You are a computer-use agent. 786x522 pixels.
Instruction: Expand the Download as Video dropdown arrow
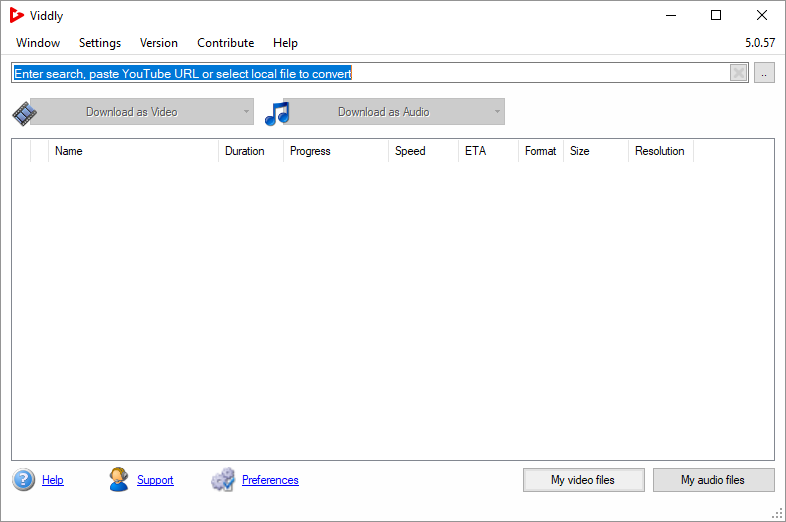246,111
